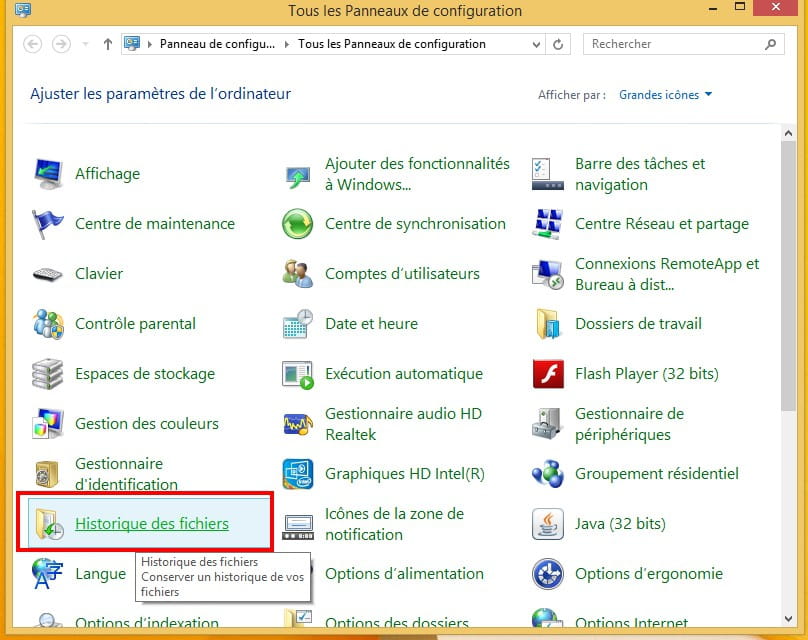Click the vertical scrollbar thumb

(x=788, y=276)
